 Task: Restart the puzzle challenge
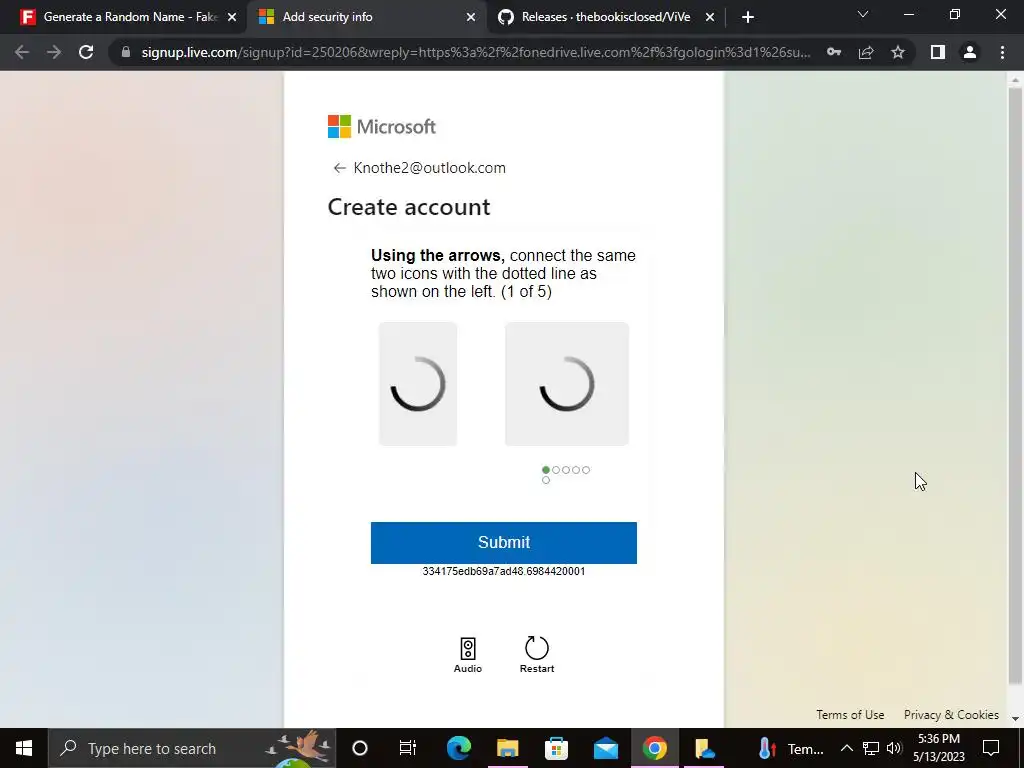[537, 654]
